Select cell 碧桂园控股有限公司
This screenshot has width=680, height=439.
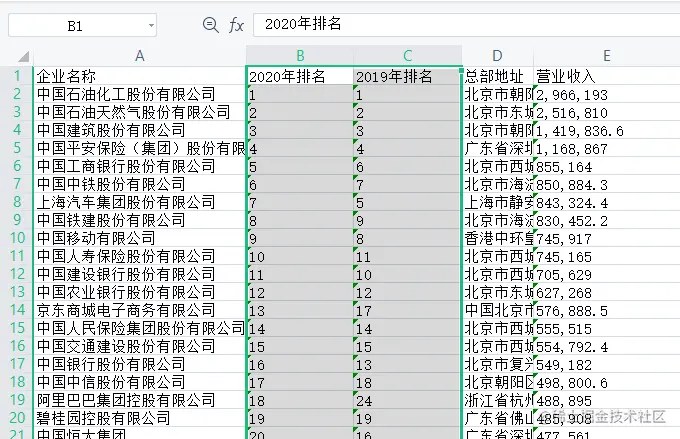tap(140, 418)
